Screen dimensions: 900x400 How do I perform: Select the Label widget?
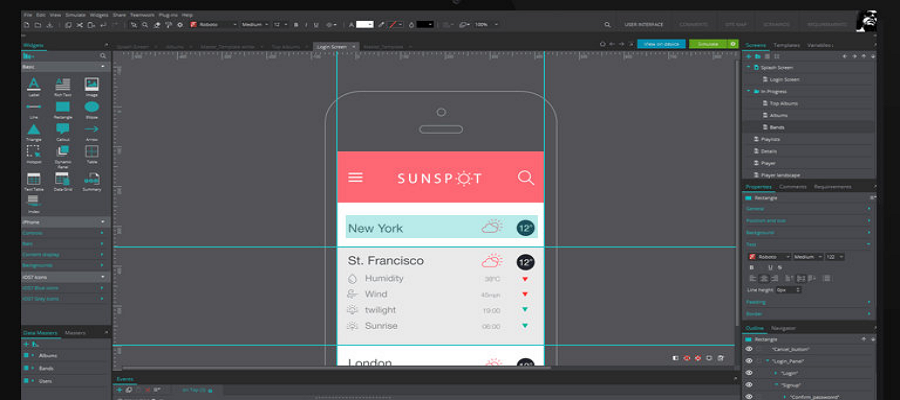click(x=34, y=87)
